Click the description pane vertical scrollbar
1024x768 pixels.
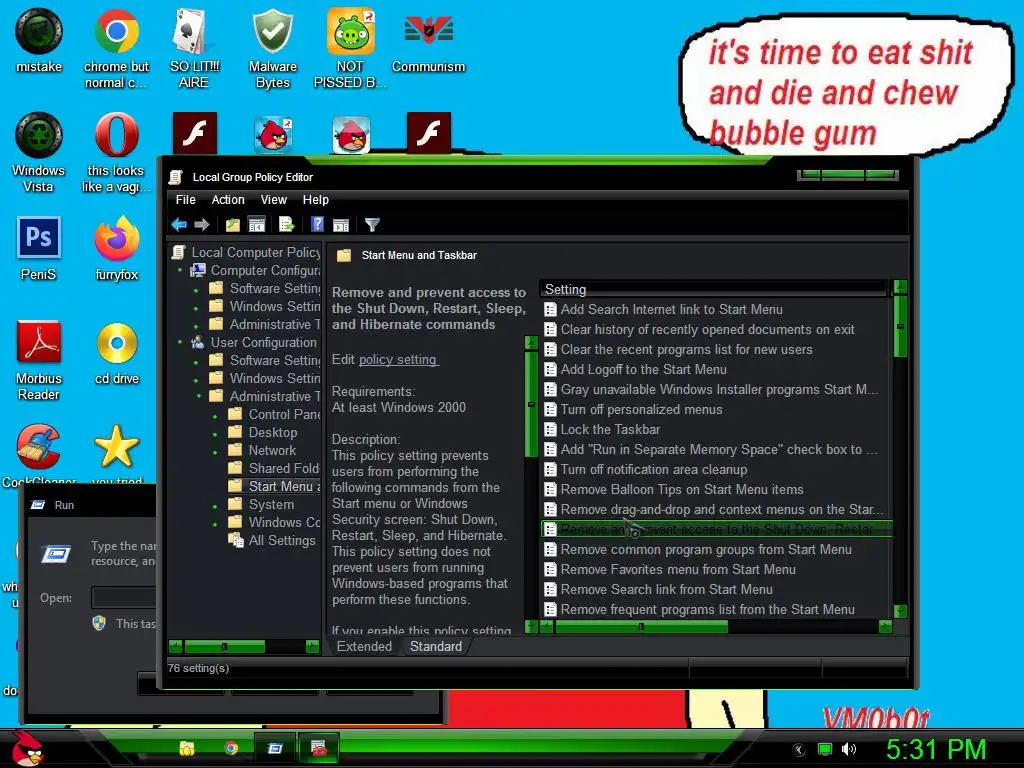531,404
